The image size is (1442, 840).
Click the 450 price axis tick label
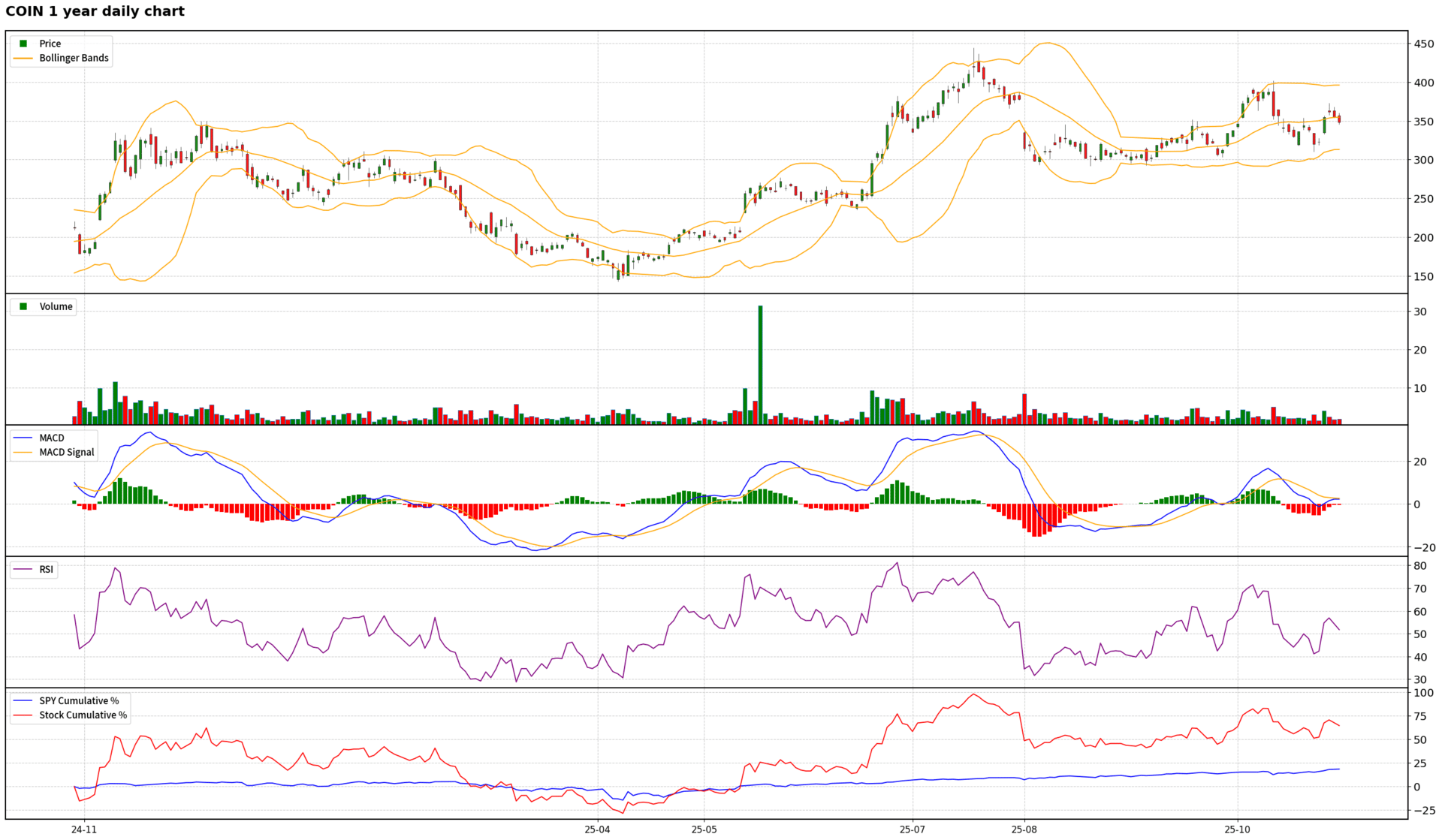(x=1423, y=44)
